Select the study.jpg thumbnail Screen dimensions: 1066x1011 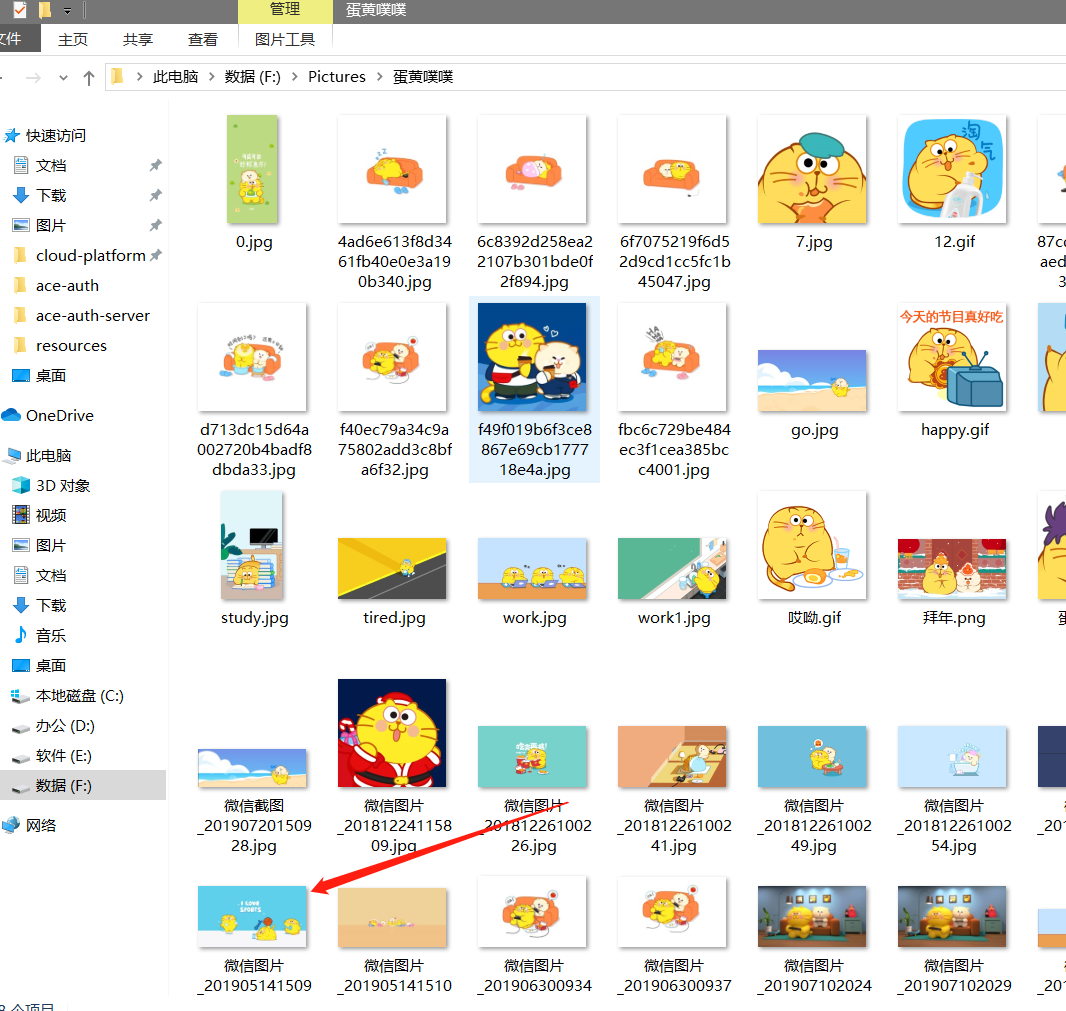(252, 545)
